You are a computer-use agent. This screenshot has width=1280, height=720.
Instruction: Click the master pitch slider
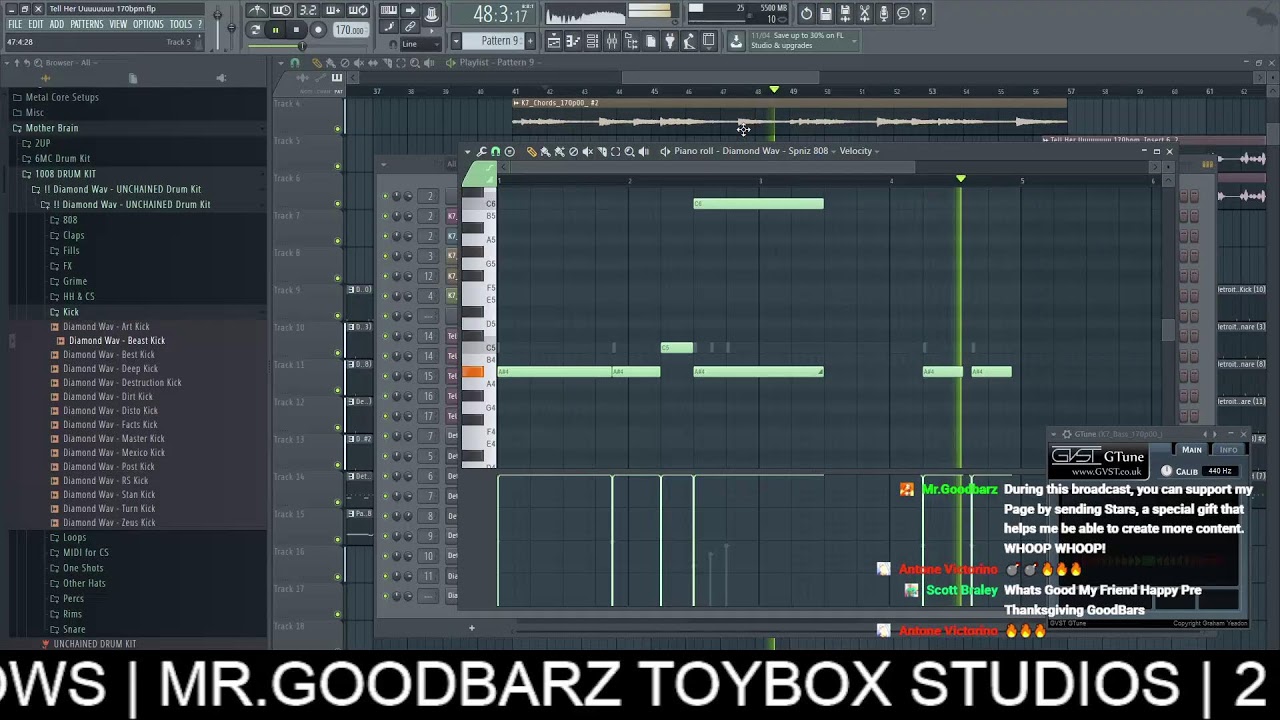[231, 28]
